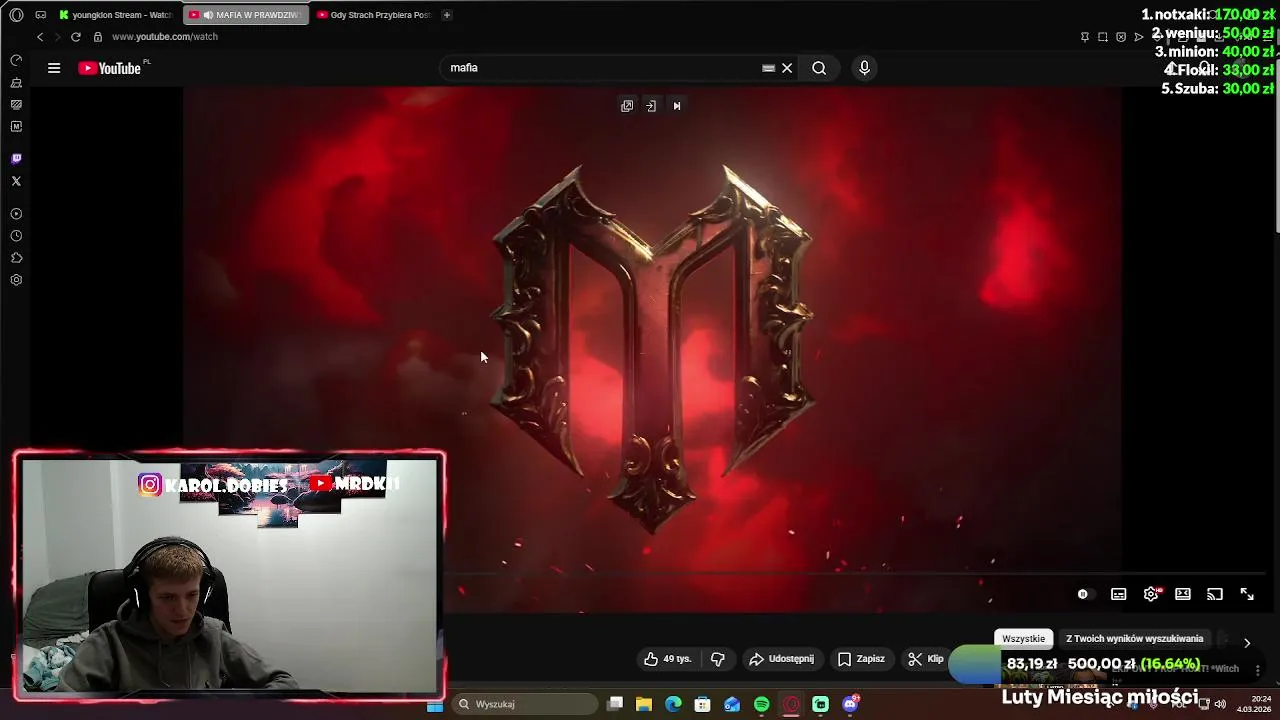Open Discord from the taskbar

coord(851,704)
